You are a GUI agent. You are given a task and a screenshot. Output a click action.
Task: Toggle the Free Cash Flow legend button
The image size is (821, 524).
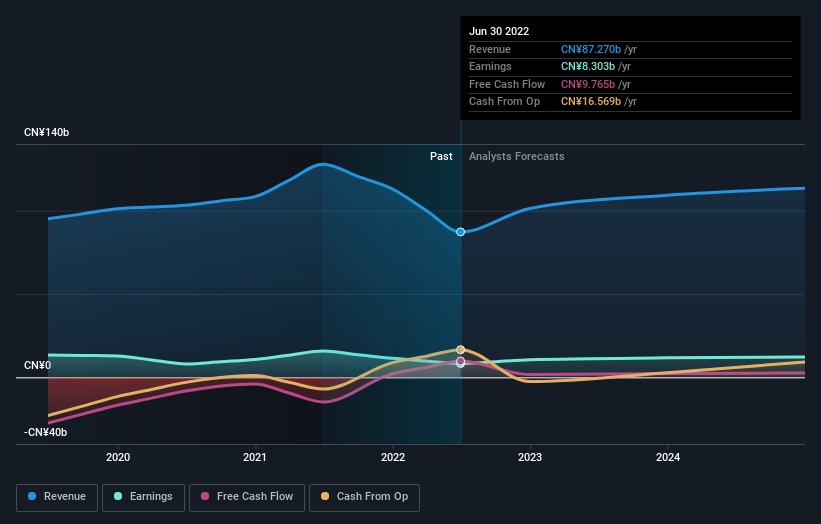(247, 497)
